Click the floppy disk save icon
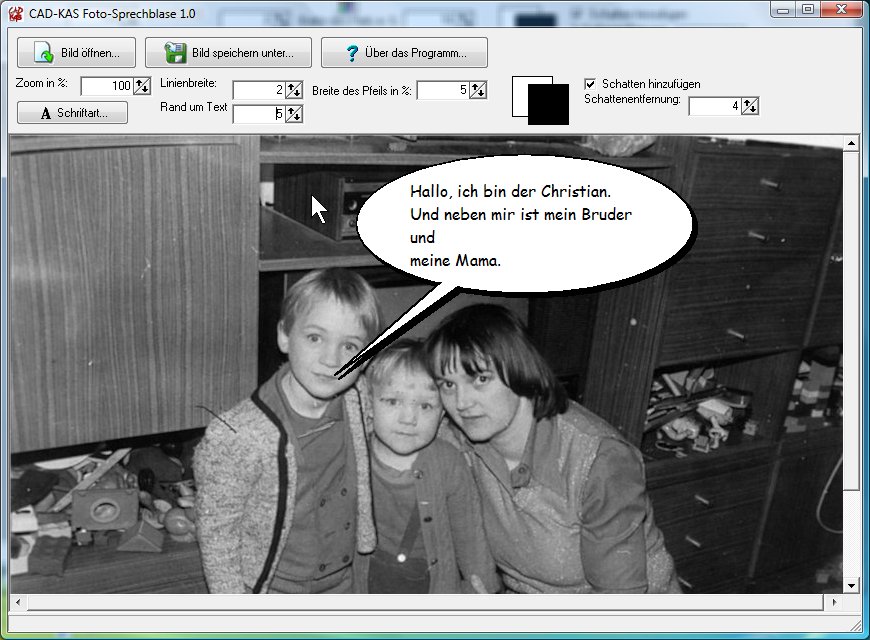This screenshot has width=870, height=640. point(176,53)
